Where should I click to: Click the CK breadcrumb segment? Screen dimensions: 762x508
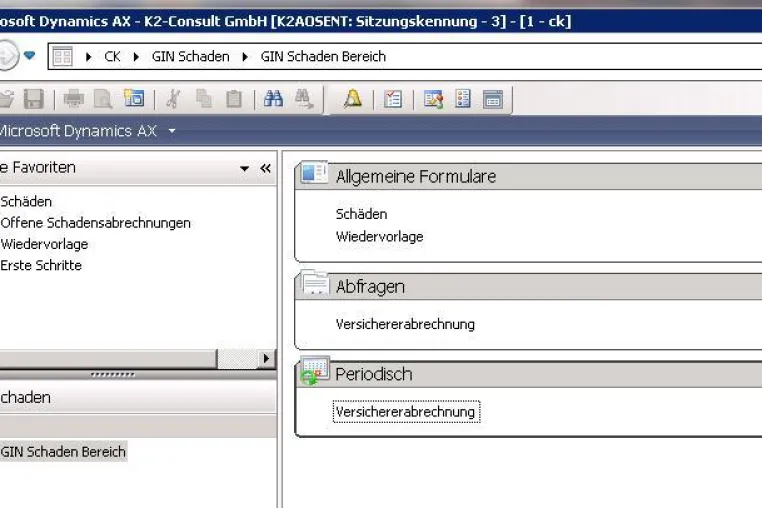(112, 57)
